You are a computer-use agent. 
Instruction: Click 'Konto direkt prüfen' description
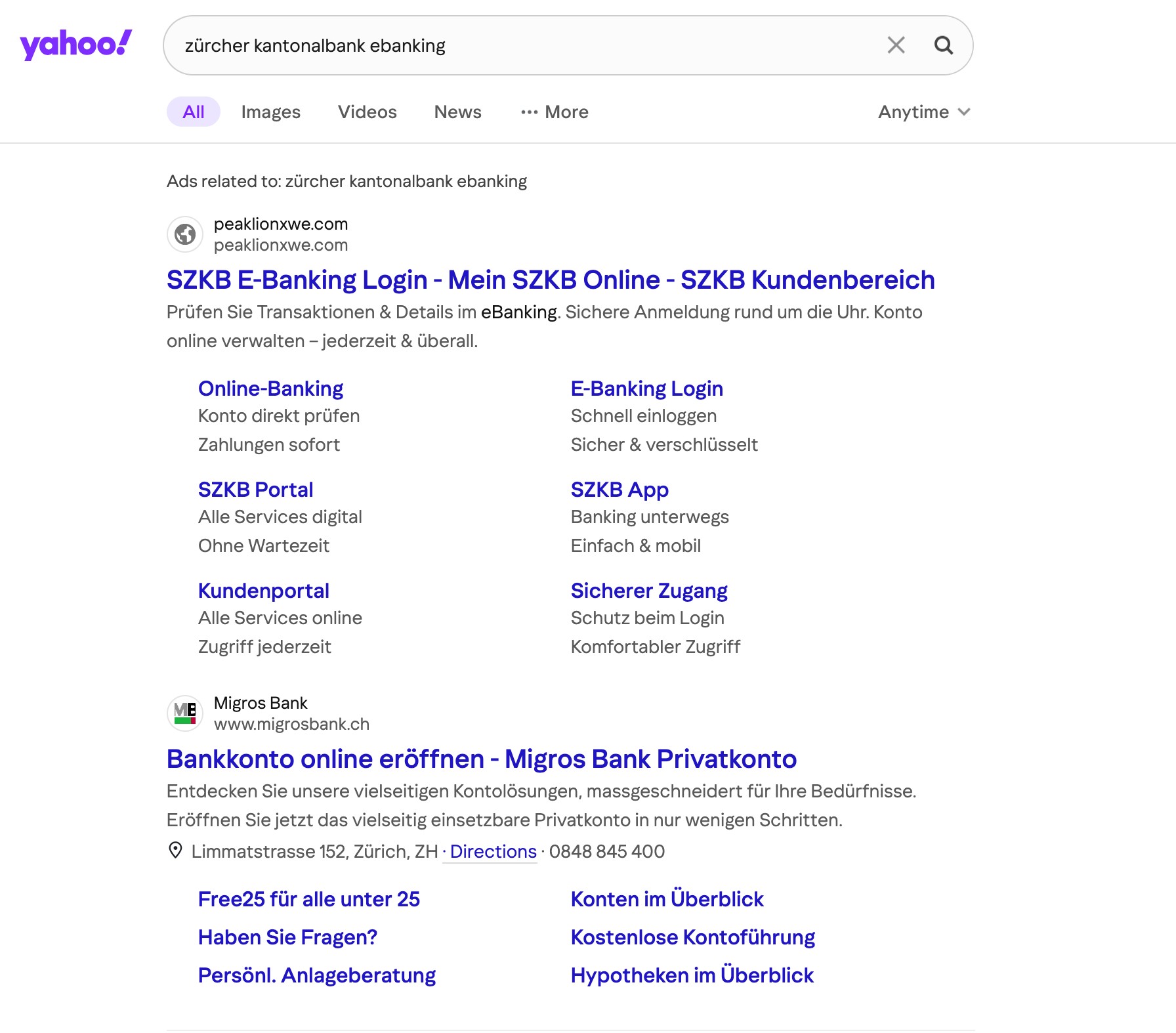(x=279, y=416)
